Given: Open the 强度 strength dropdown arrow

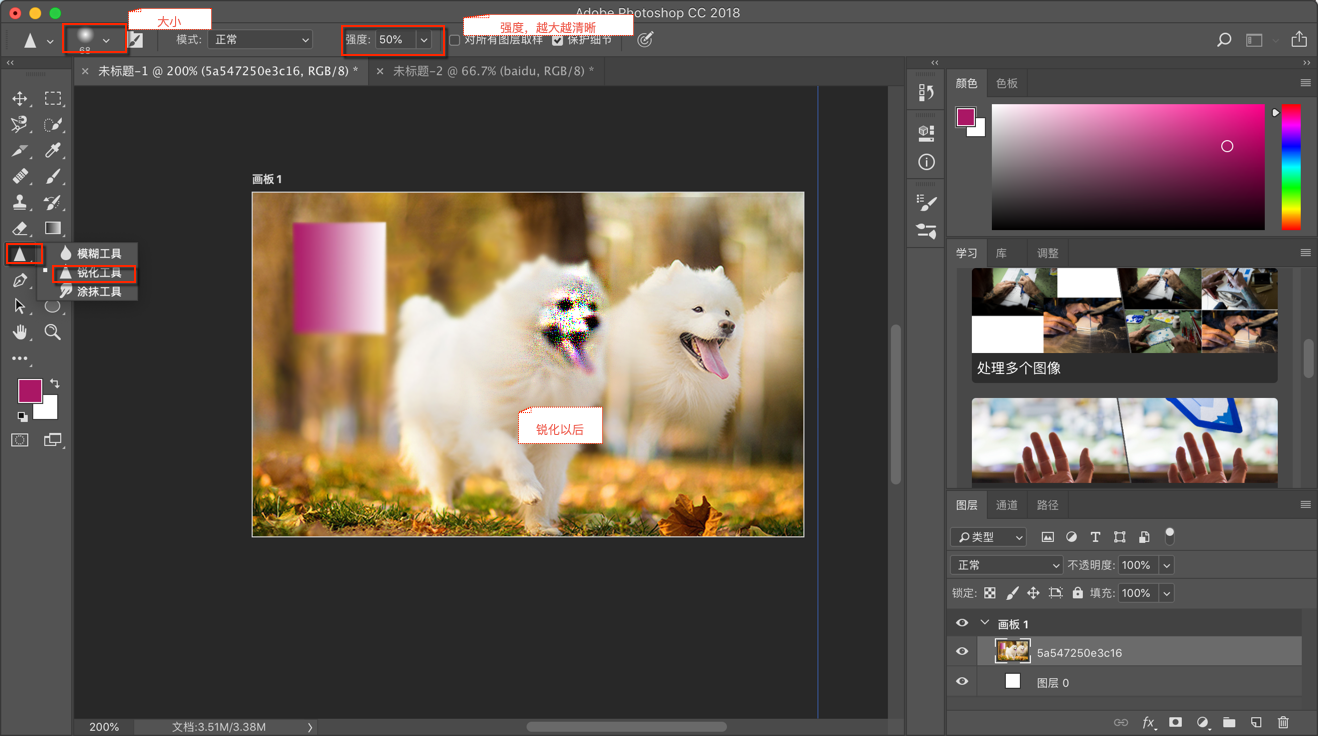Looking at the screenshot, I should coord(424,40).
